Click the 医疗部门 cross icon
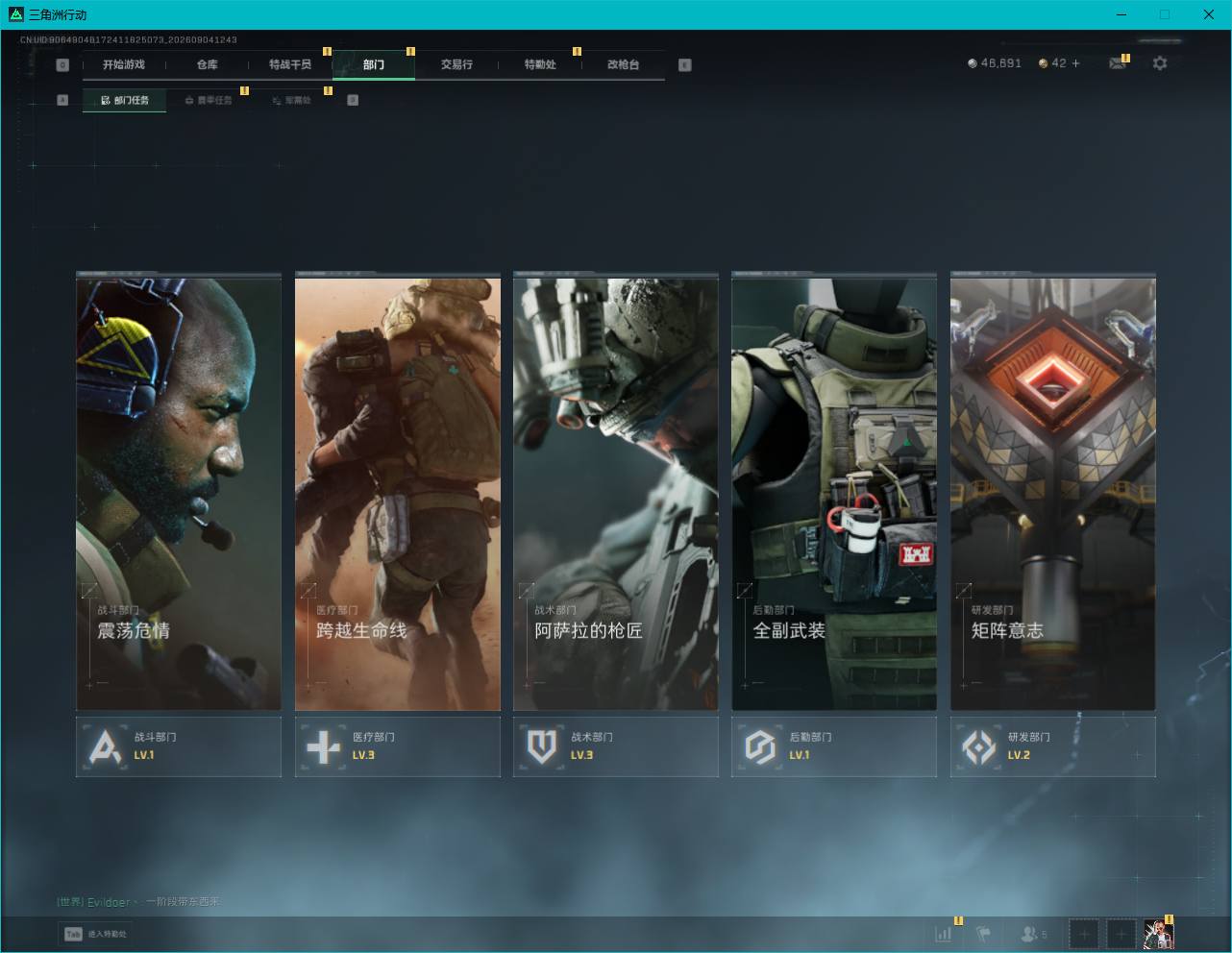The image size is (1232, 953). 323,746
